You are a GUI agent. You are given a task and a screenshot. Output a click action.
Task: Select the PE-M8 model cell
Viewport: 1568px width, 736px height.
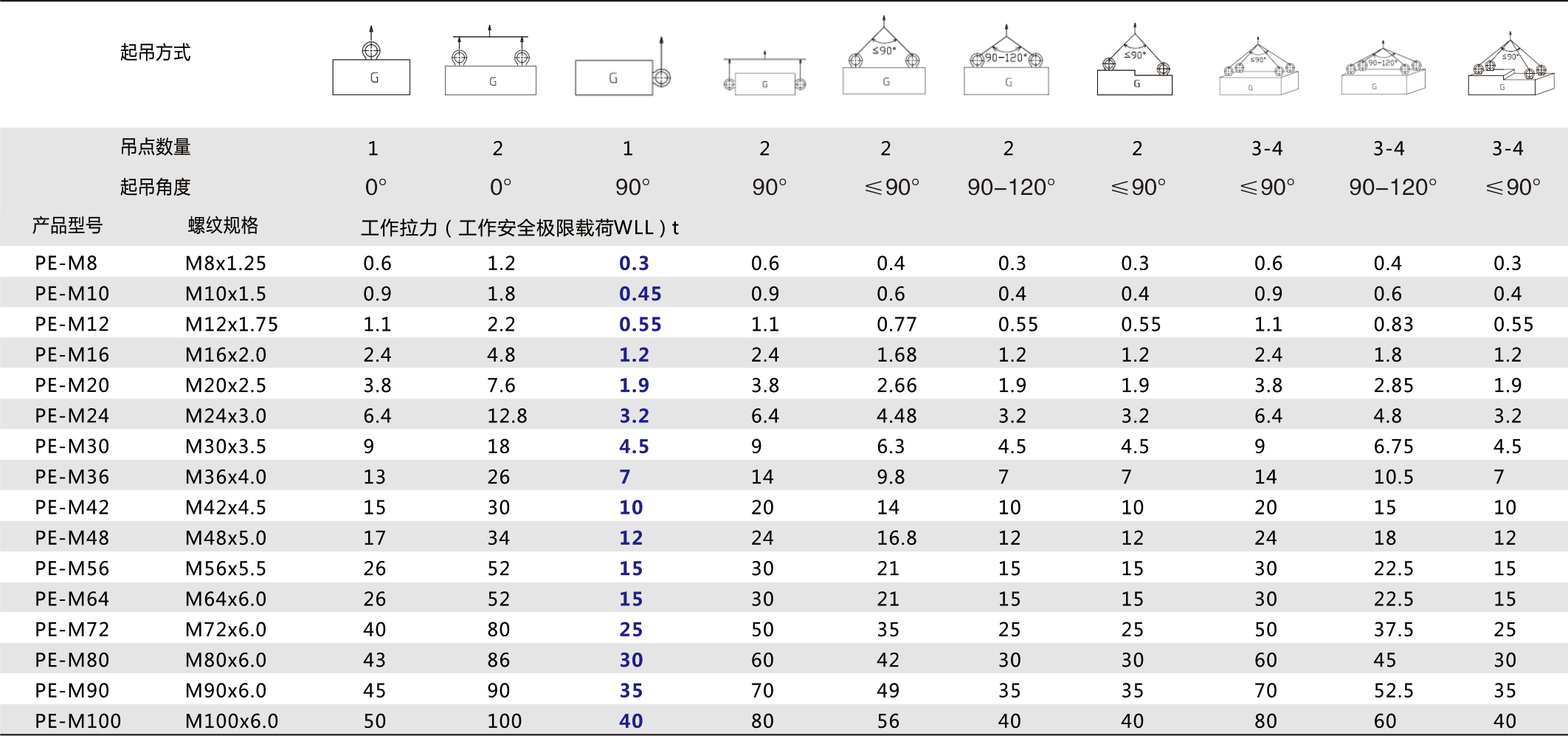click(66, 264)
